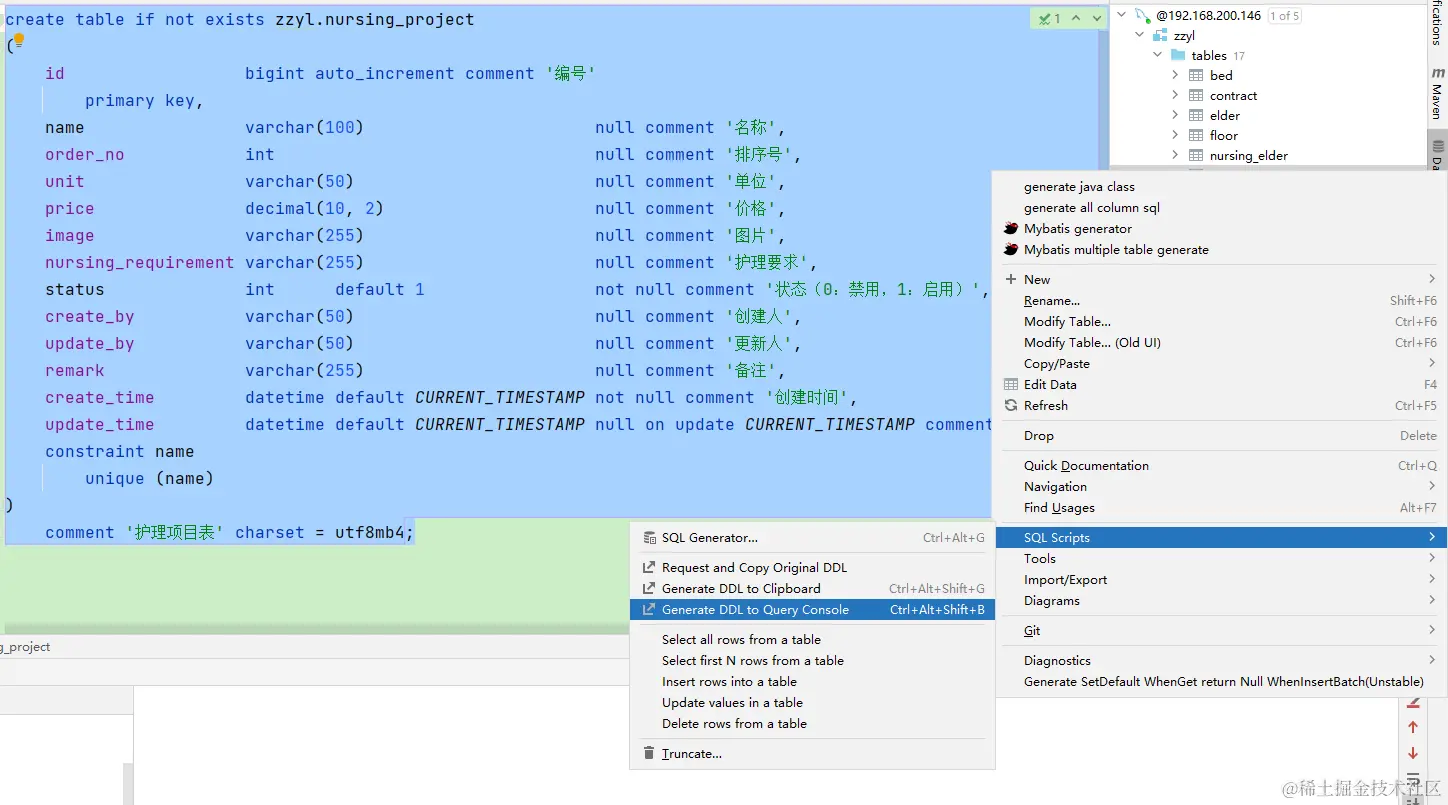Choose generate all column sql

[x=1221, y=208]
